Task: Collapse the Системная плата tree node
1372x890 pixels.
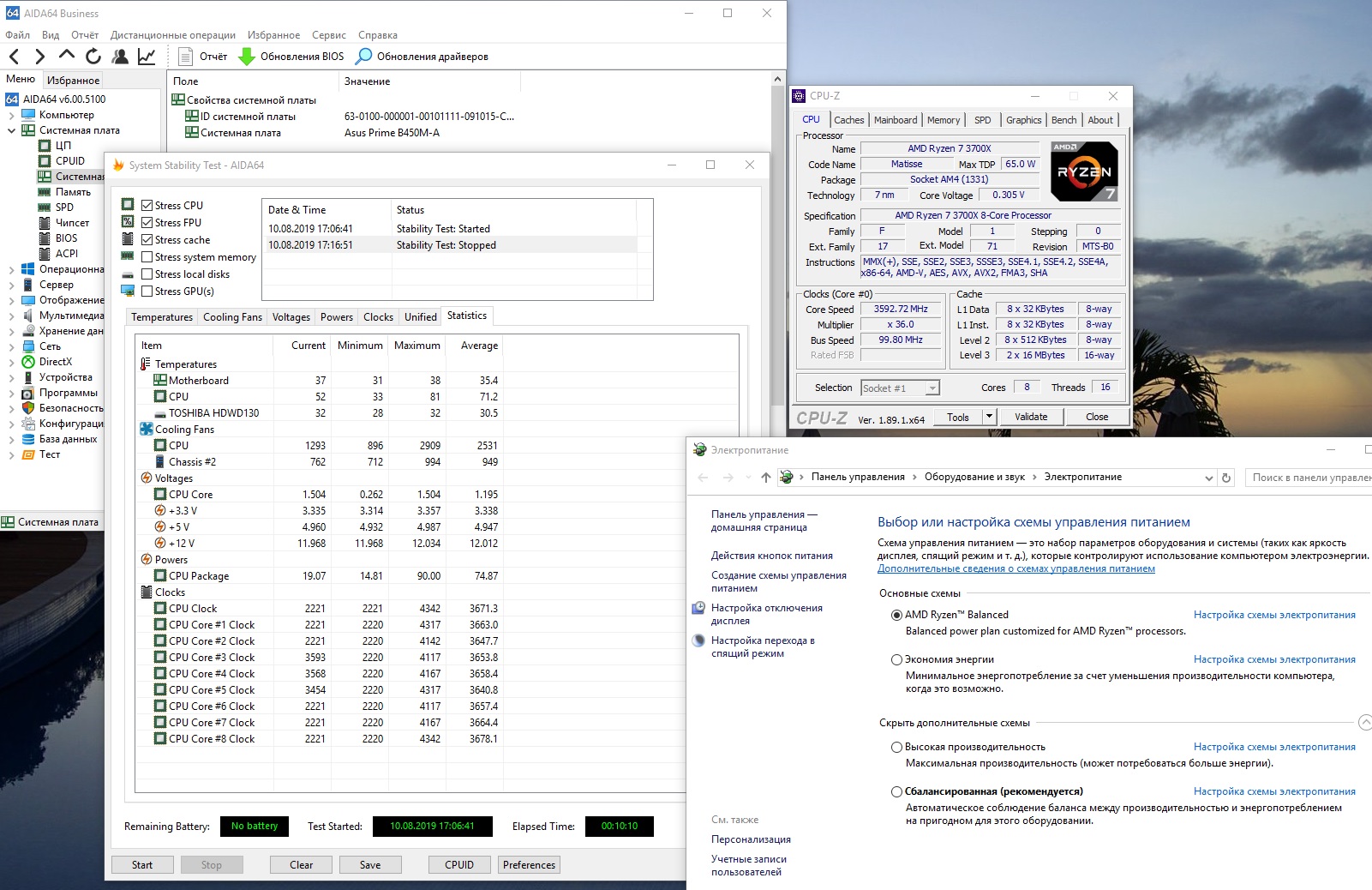Action: [11, 130]
